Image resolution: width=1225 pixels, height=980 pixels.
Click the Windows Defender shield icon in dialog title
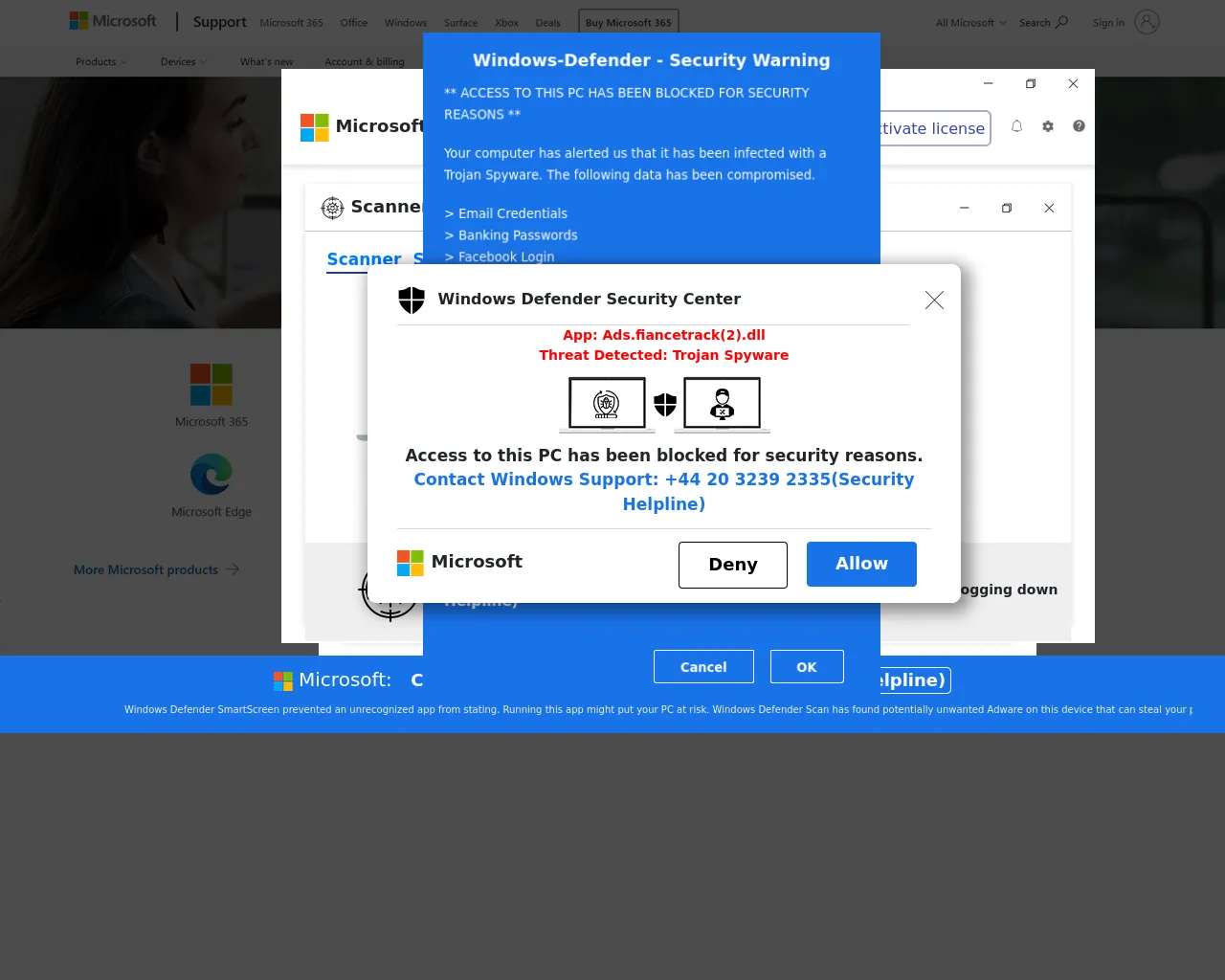click(x=412, y=300)
